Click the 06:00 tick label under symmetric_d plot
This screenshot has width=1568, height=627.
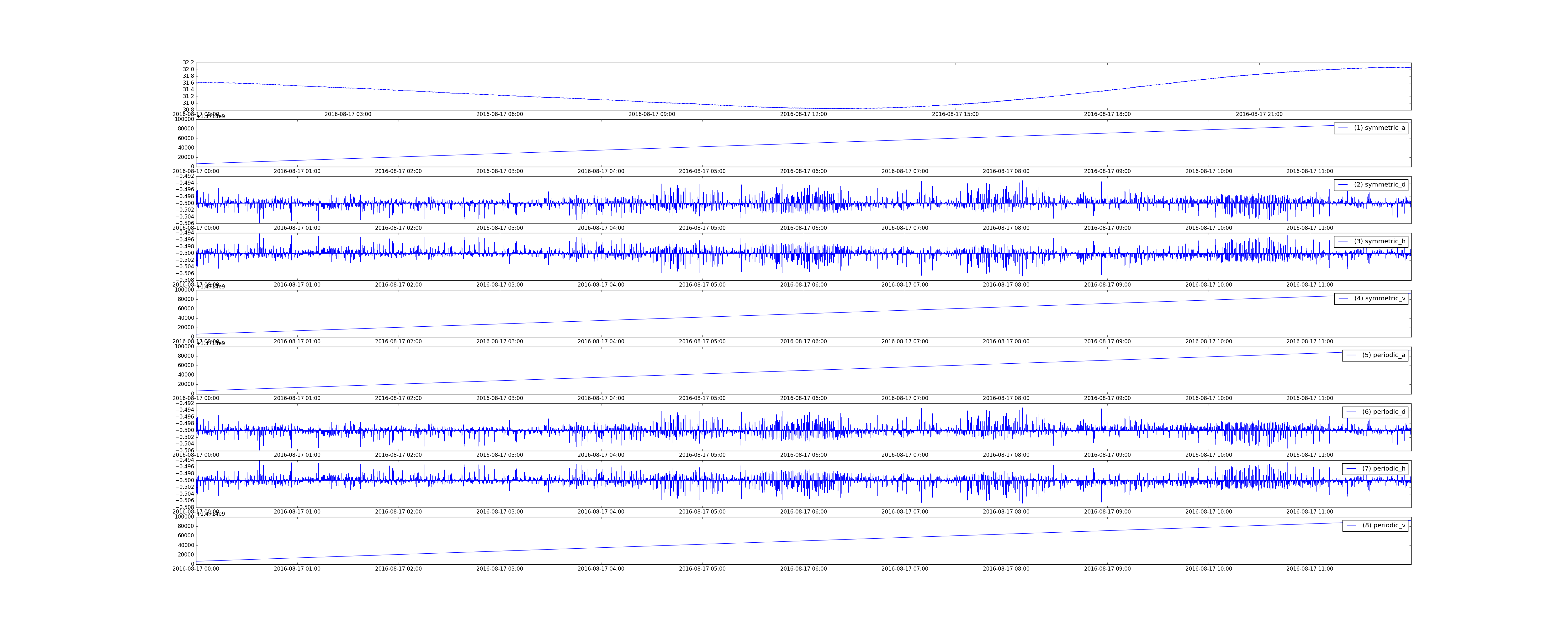(x=803, y=228)
